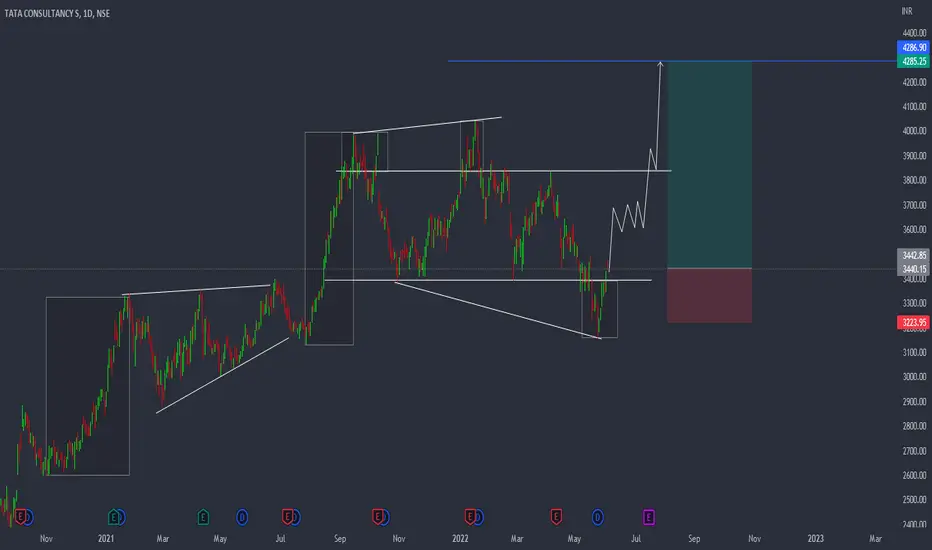932x550 pixels.
Task: Open the red earnings E marker at 2022
Action: 470,517
